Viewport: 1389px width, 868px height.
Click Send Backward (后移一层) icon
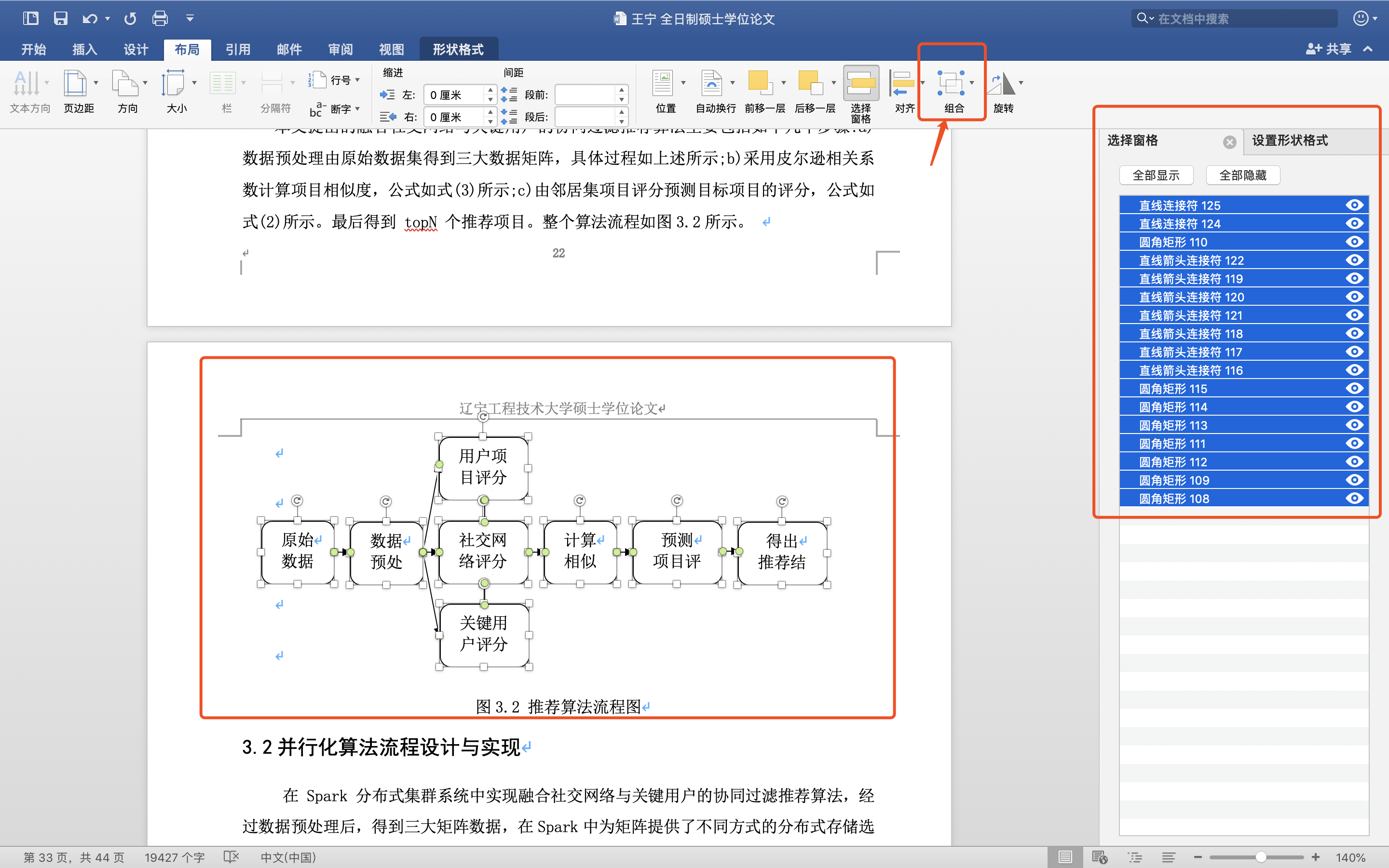coord(810,82)
